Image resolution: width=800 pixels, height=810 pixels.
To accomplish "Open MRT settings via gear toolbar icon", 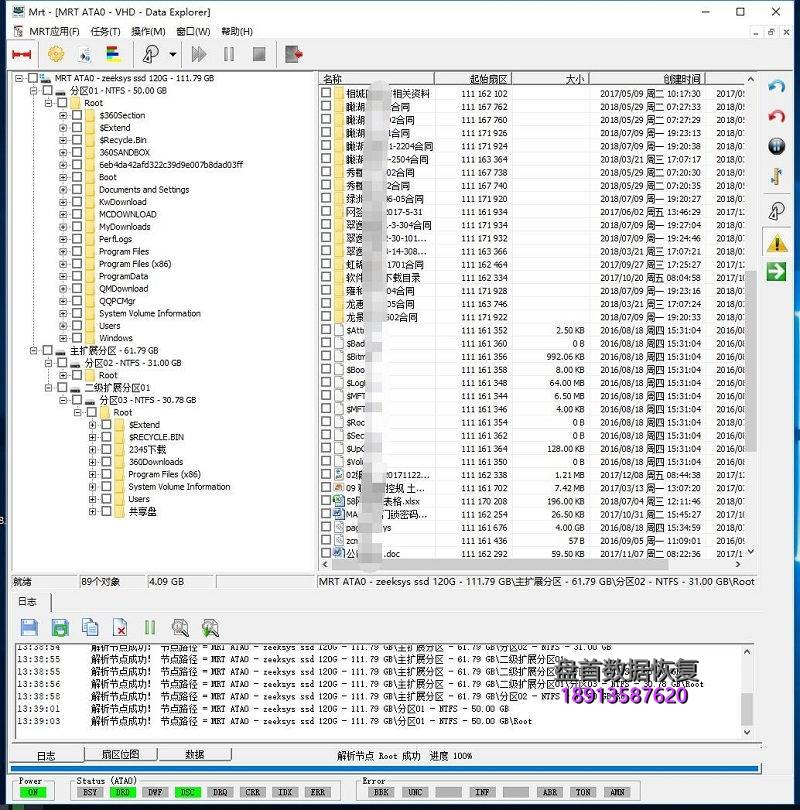I will coord(55,54).
